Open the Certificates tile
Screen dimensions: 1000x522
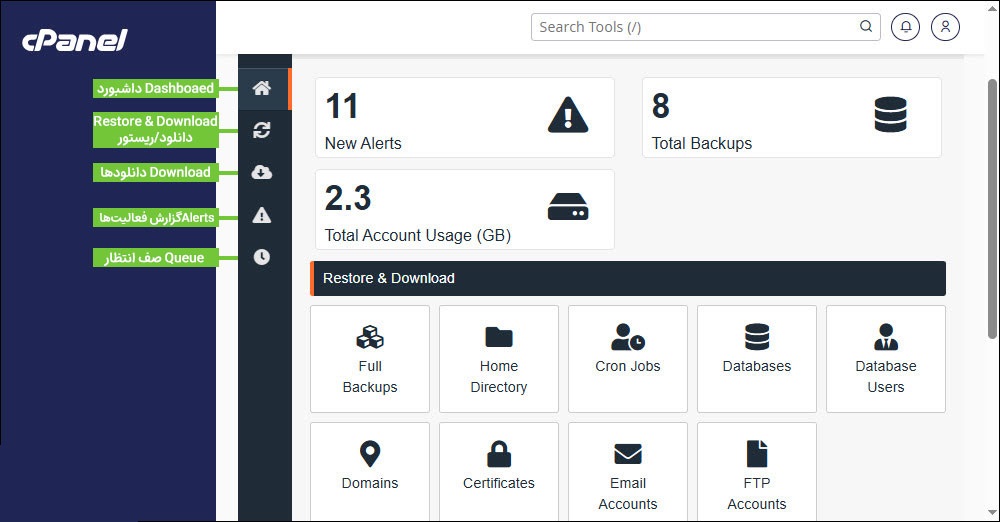498,470
